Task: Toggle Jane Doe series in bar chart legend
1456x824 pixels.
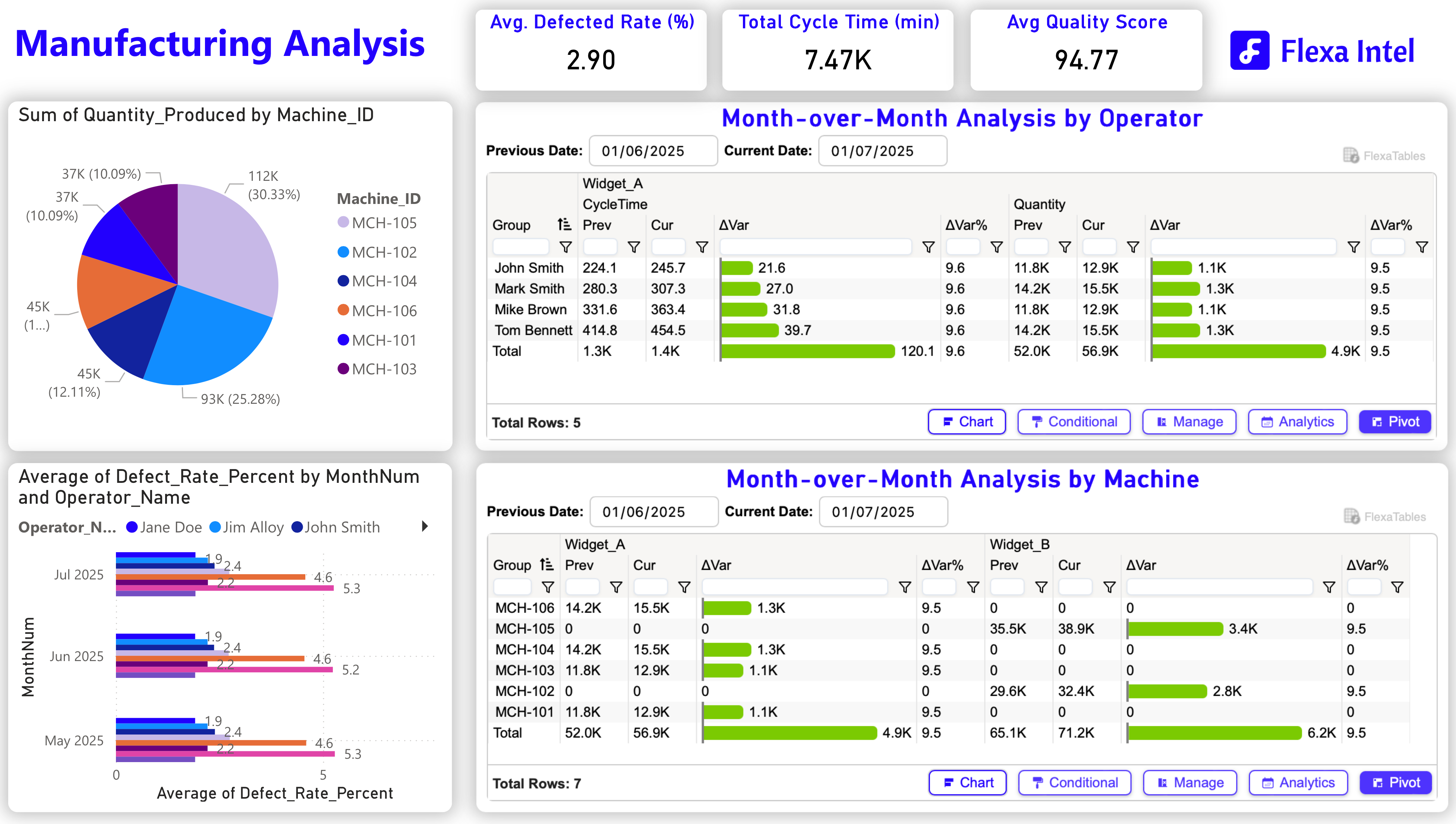Action: [164, 527]
